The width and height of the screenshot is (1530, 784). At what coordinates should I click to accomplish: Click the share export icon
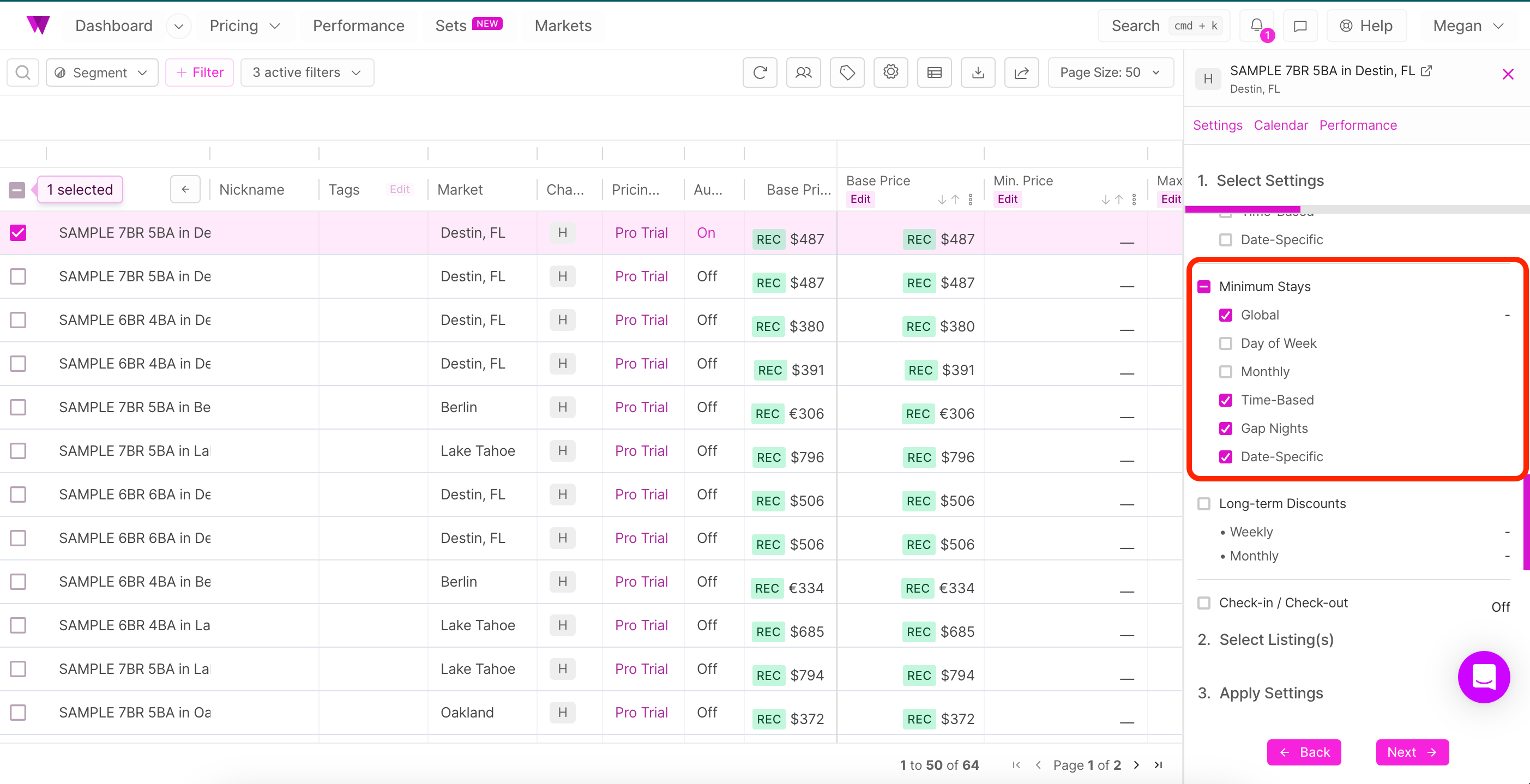pyautogui.click(x=1022, y=73)
